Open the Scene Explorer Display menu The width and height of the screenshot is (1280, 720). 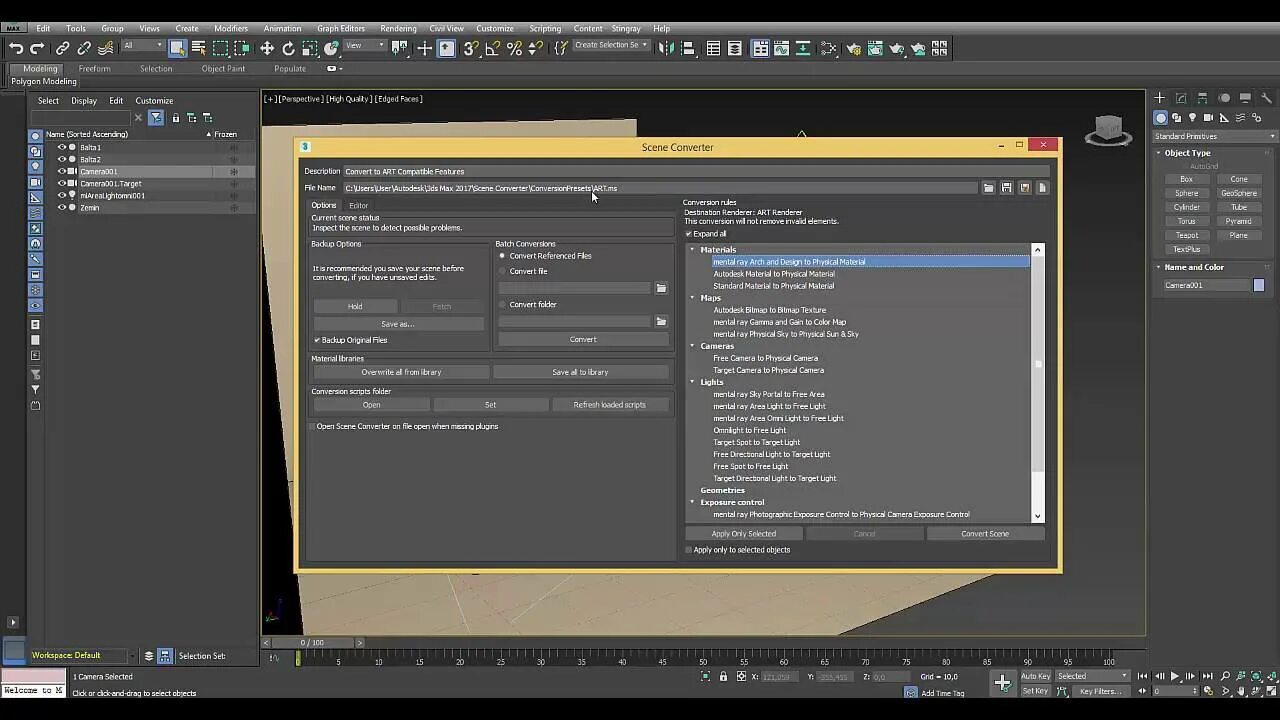(x=84, y=100)
